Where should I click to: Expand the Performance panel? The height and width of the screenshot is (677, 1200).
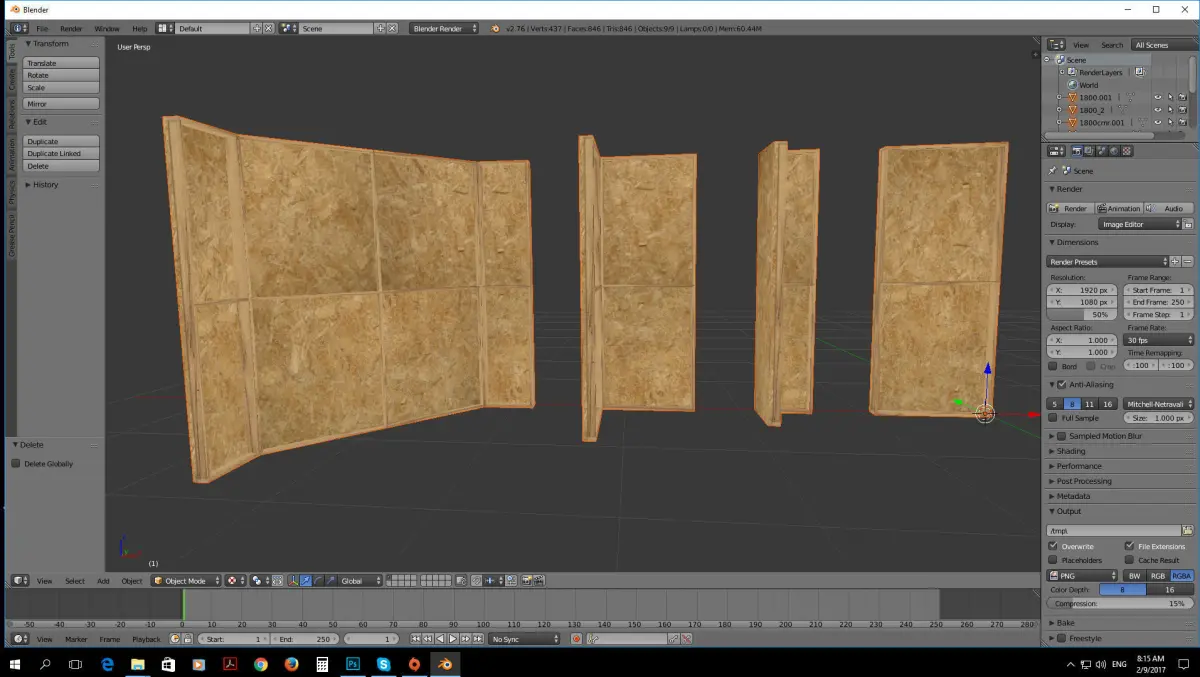(1079, 466)
